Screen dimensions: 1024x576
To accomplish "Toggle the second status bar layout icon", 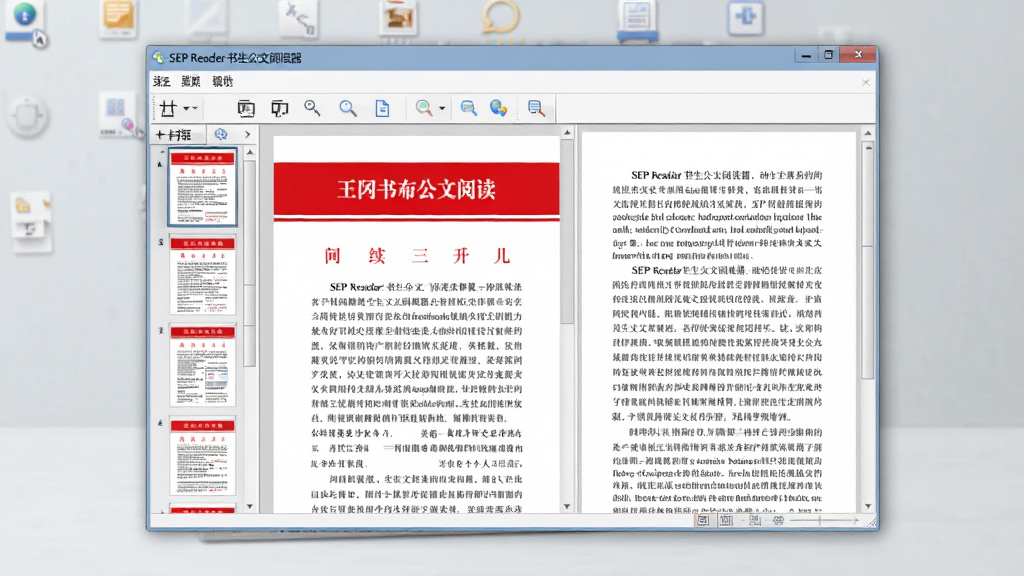I will click(x=726, y=520).
